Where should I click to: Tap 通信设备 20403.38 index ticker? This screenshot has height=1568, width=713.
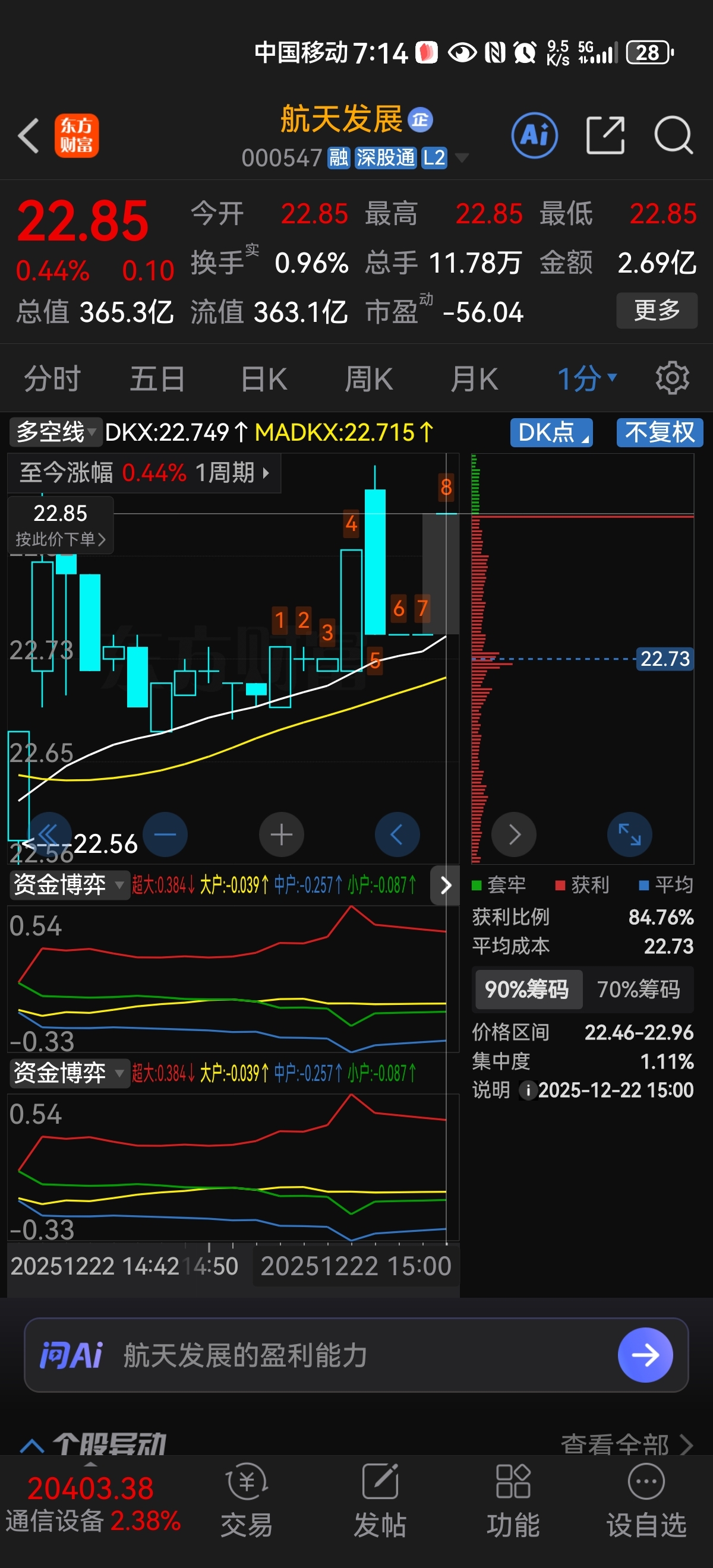(x=93, y=1503)
